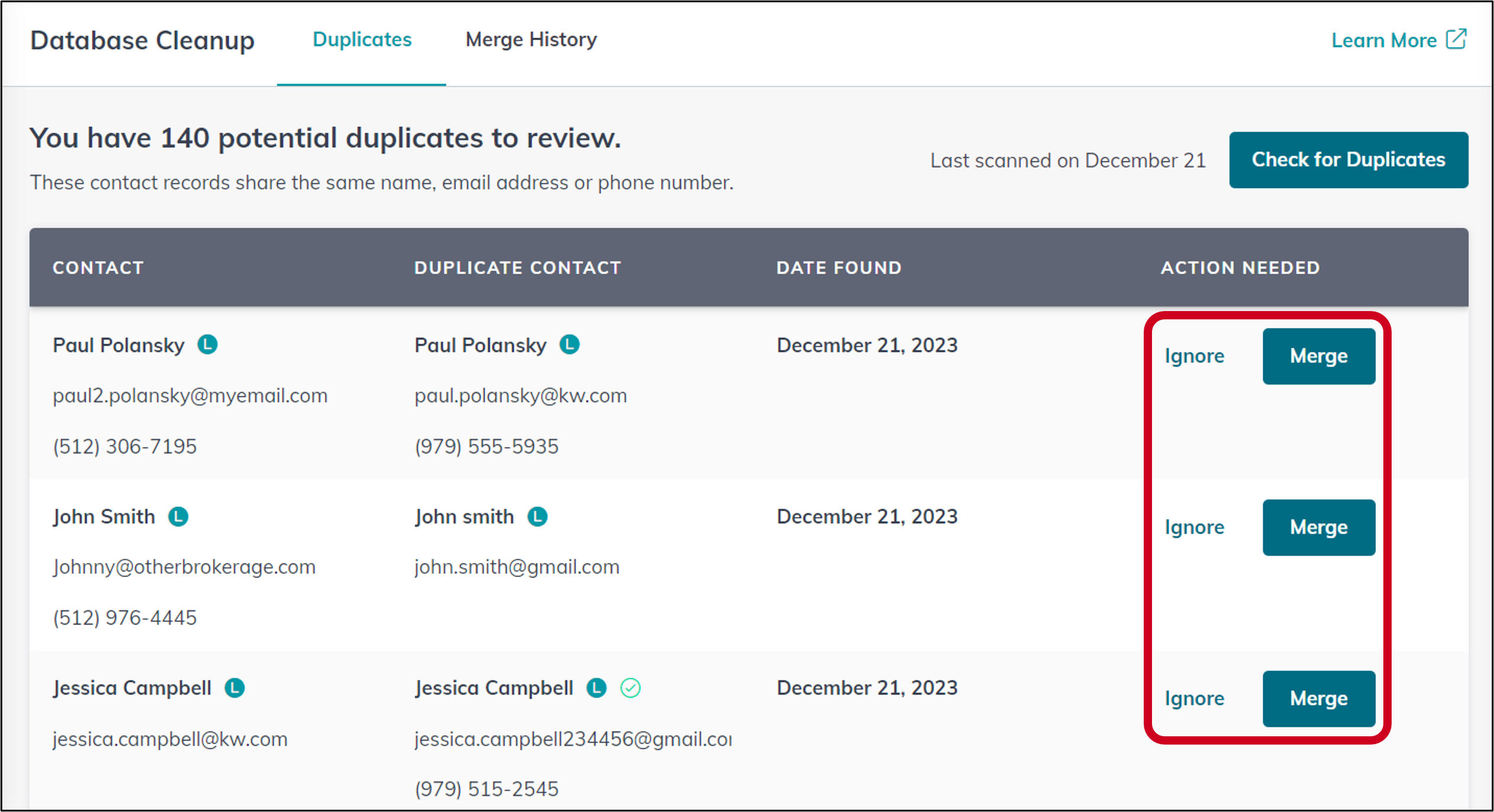The height and width of the screenshot is (812, 1494).
Task: Click email paul2.polansky@myemail.com
Action: pos(190,396)
